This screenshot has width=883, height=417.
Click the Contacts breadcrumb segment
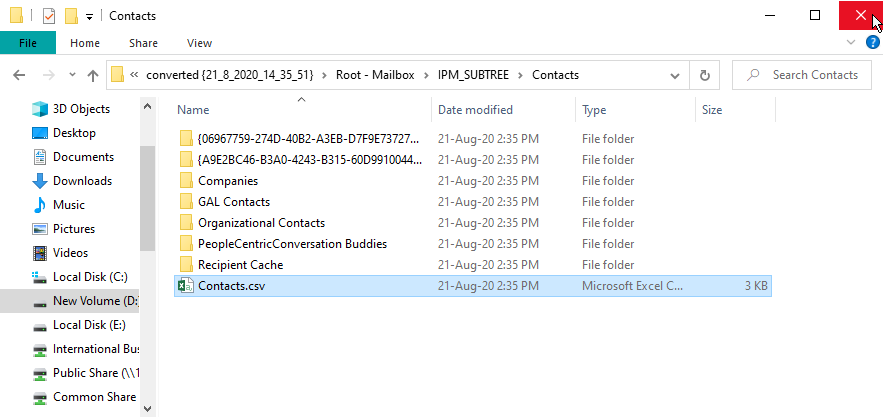pos(555,75)
